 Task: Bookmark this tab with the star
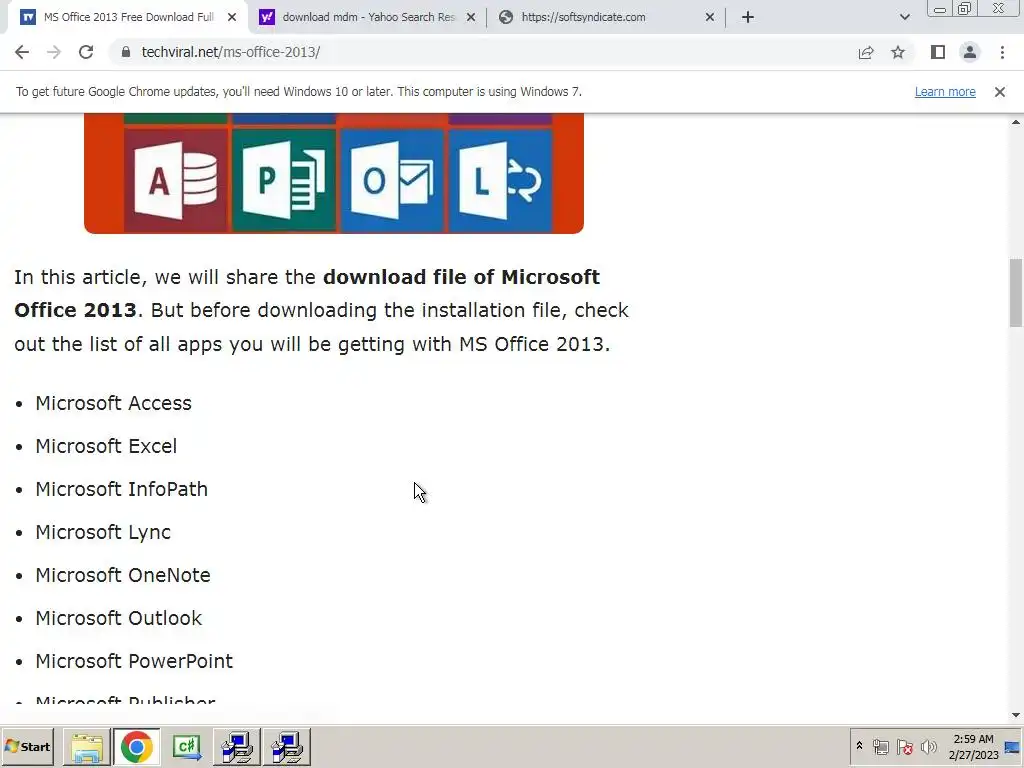pos(898,52)
